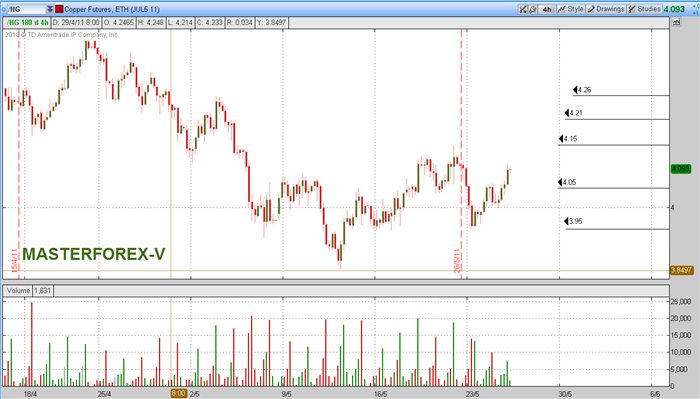
Task: Click the red icon beside Copper Futures
Action: (59, 9)
